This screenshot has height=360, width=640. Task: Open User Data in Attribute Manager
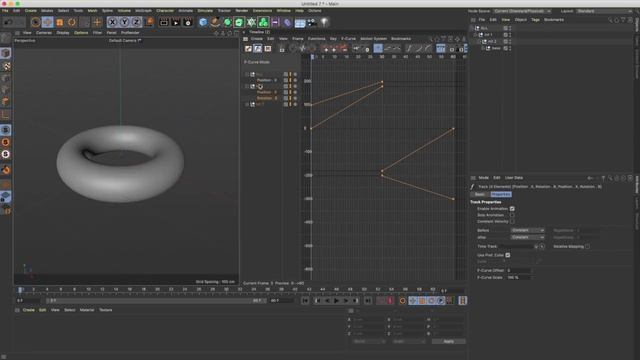(x=514, y=178)
